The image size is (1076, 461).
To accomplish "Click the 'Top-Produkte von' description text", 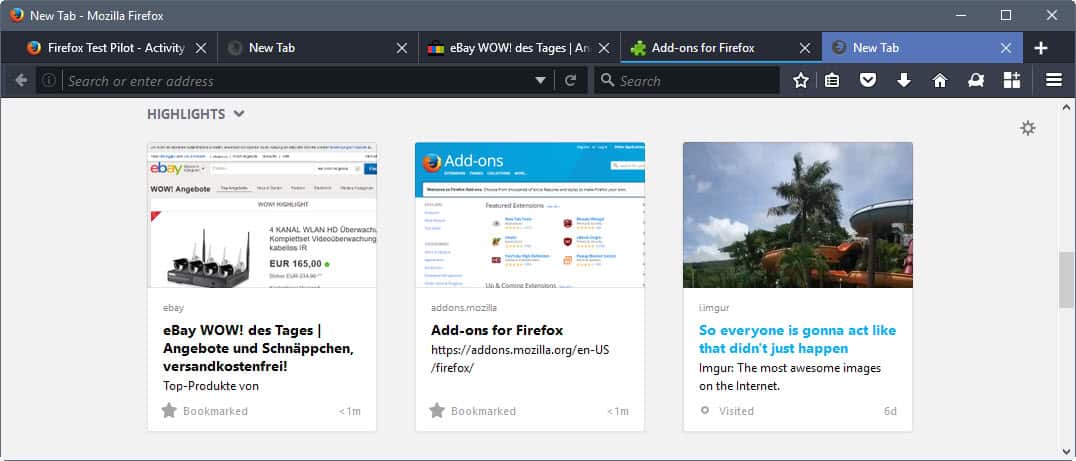I will 211,386.
